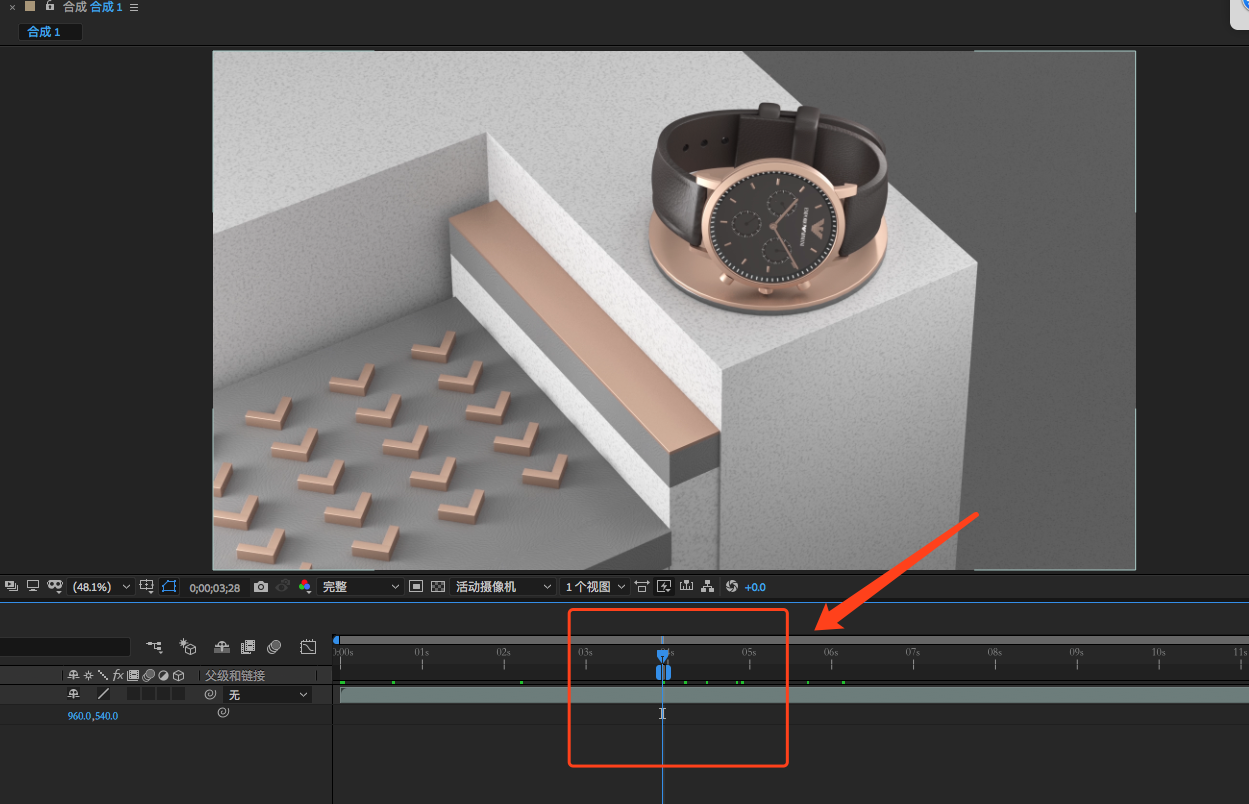Click the 0;00;03;28 current time display

click(x=215, y=588)
